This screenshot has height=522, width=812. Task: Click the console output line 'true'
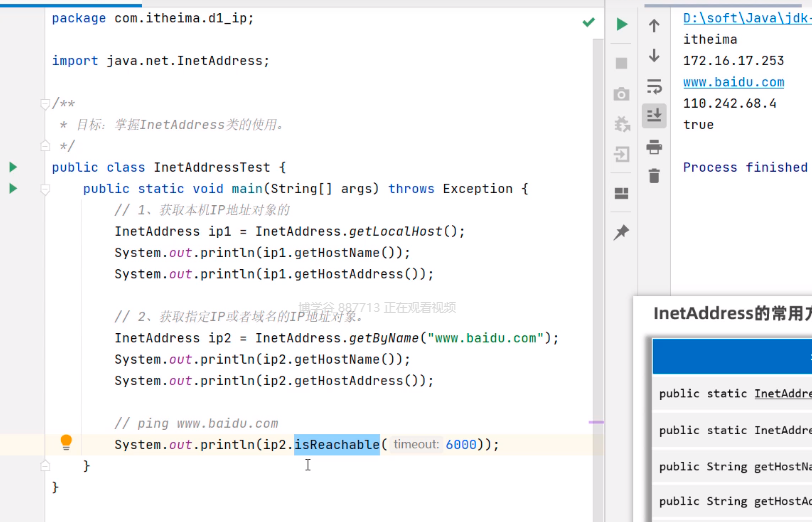click(x=698, y=124)
